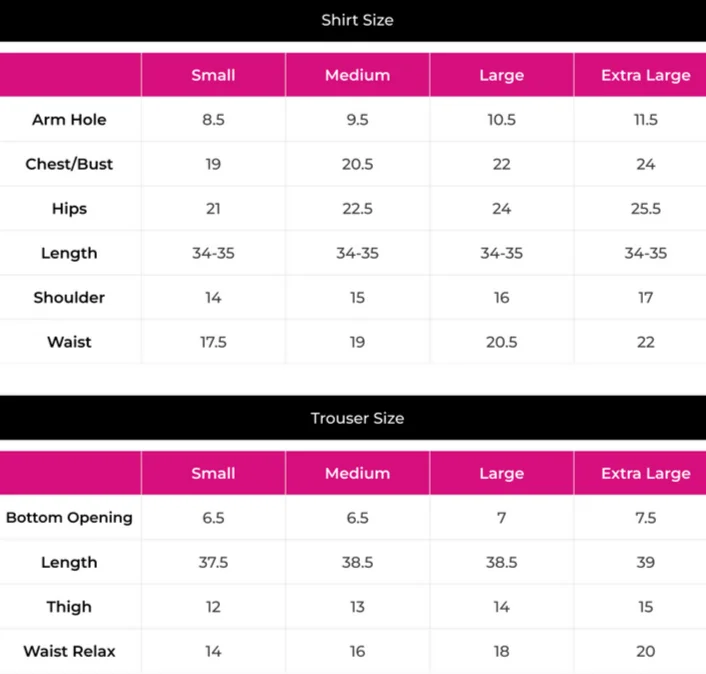Viewport: 706px width, 674px height.
Task: Click Arm Hole value 8.5 for Small
Action: click(x=213, y=120)
